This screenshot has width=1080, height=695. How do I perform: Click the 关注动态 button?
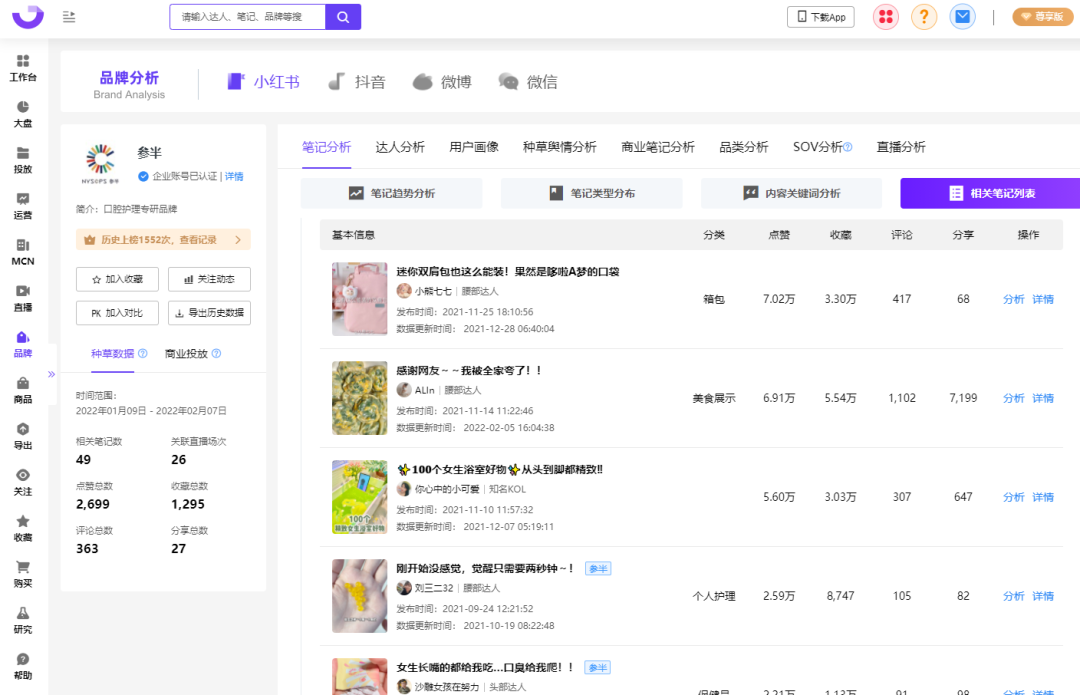[209, 279]
